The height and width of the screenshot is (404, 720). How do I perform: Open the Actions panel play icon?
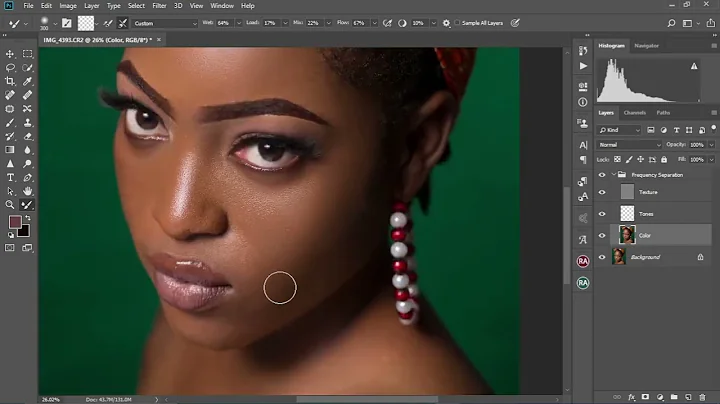[x=583, y=66]
